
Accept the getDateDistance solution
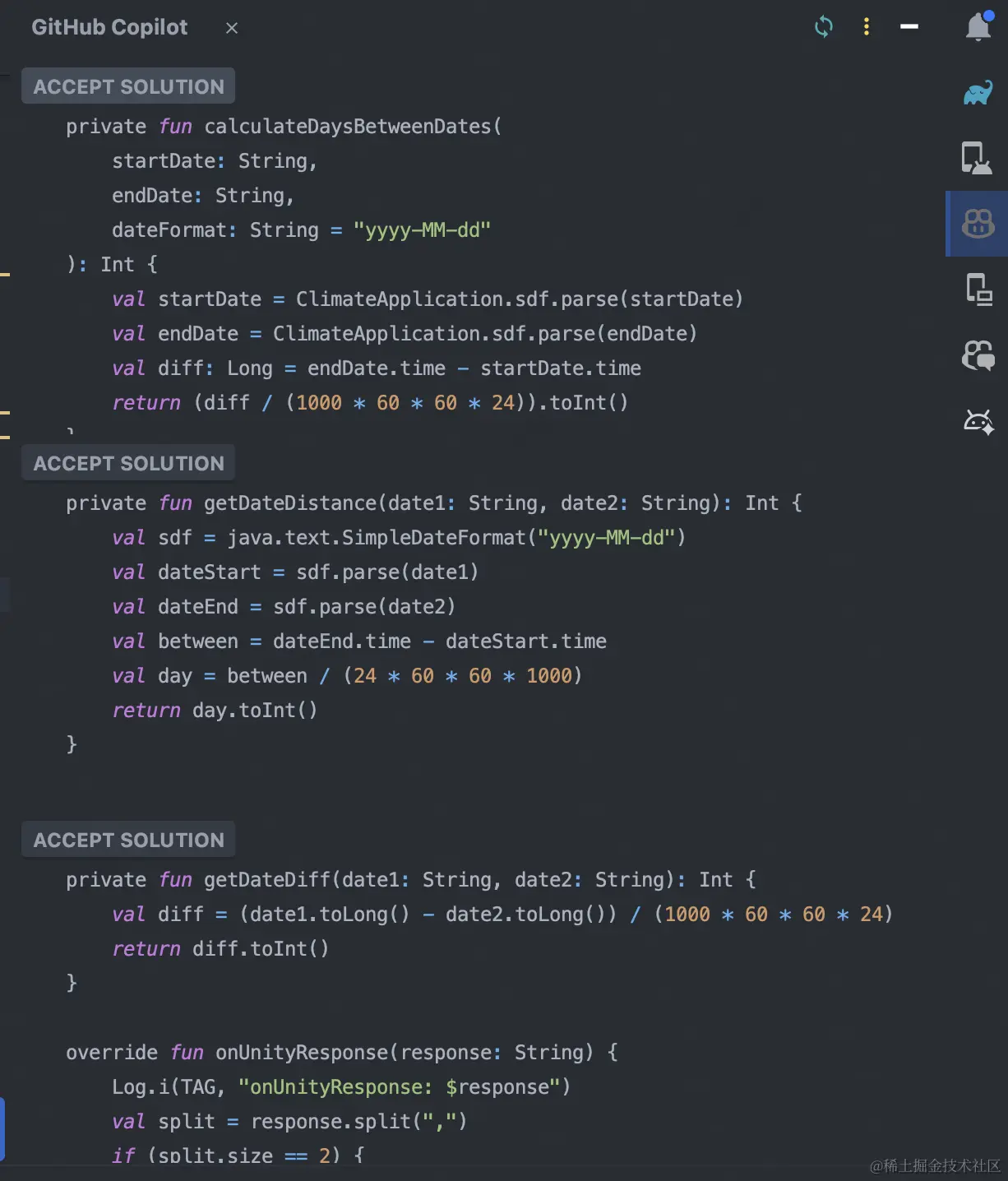pyautogui.click(x=127, y=462)
